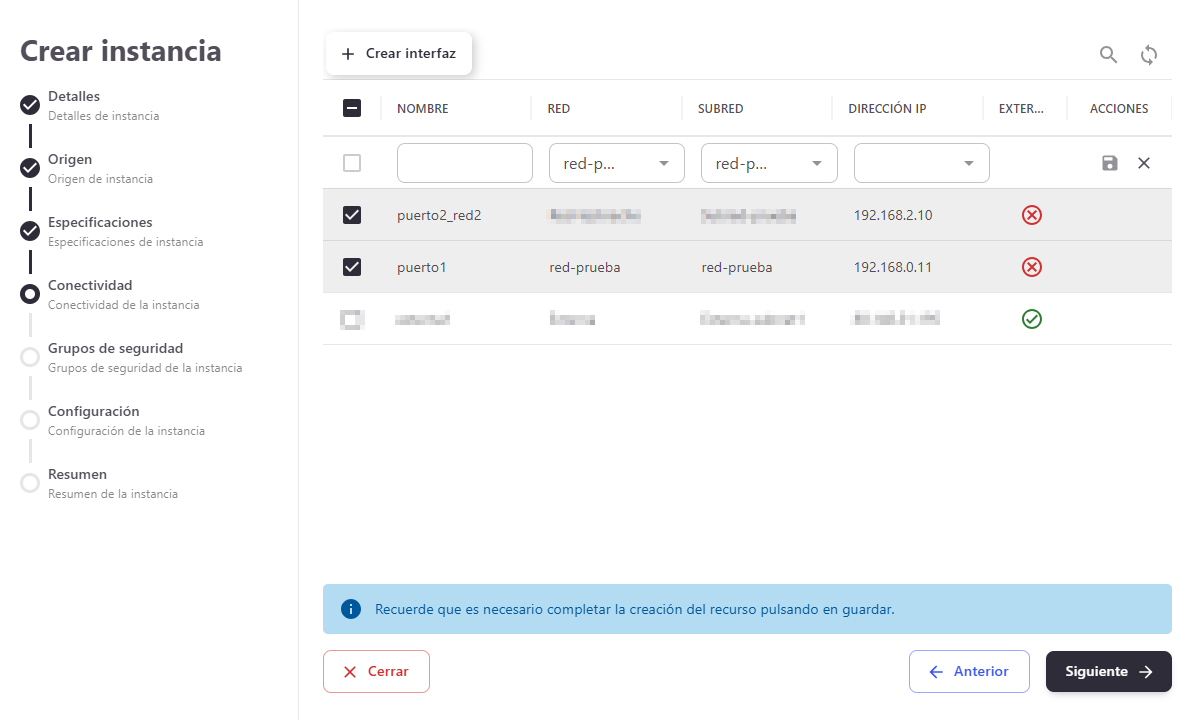Save the new interface row
This screenshot has height=720, width=1193.
point(1109,163)
